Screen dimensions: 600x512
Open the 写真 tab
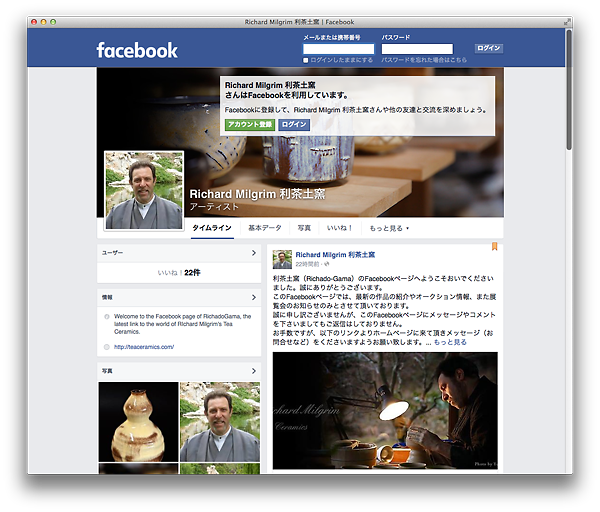304,228
